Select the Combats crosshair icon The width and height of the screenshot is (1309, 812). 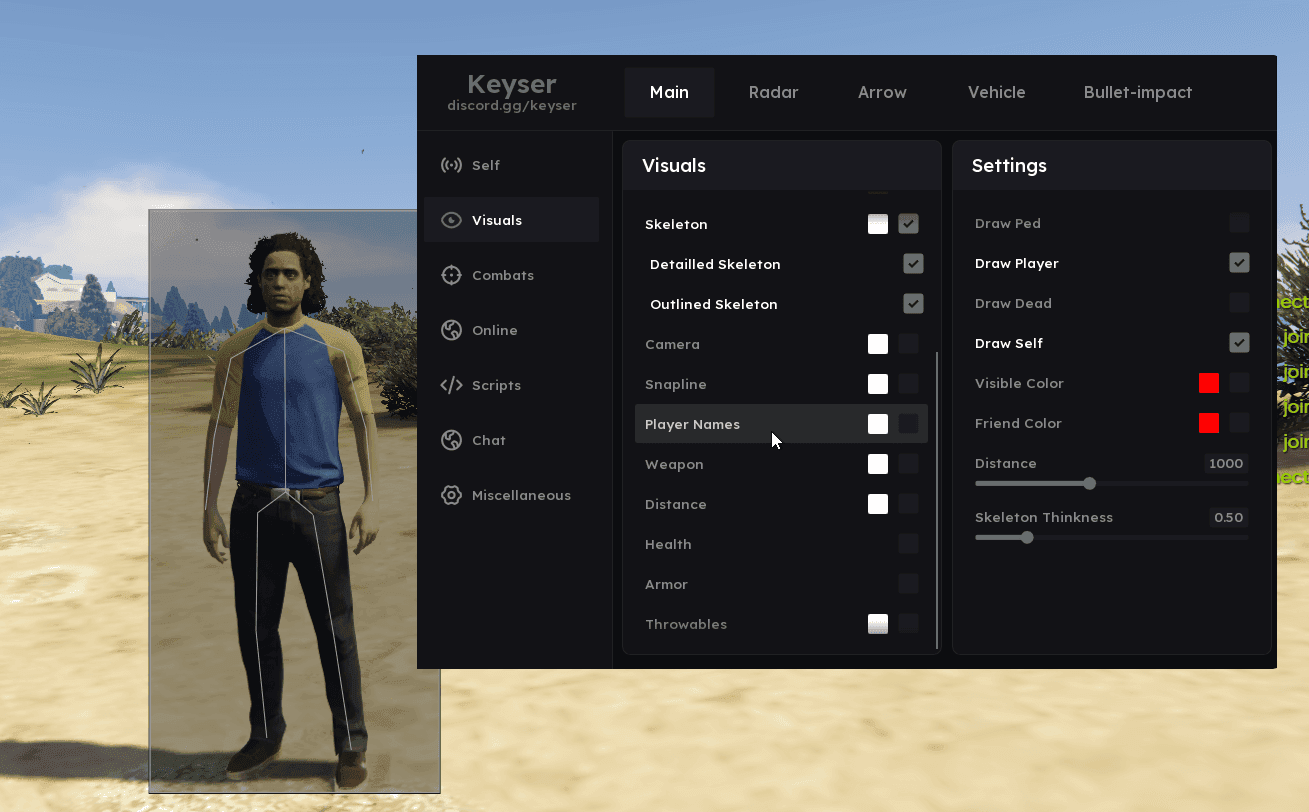[x=451, y=275]
